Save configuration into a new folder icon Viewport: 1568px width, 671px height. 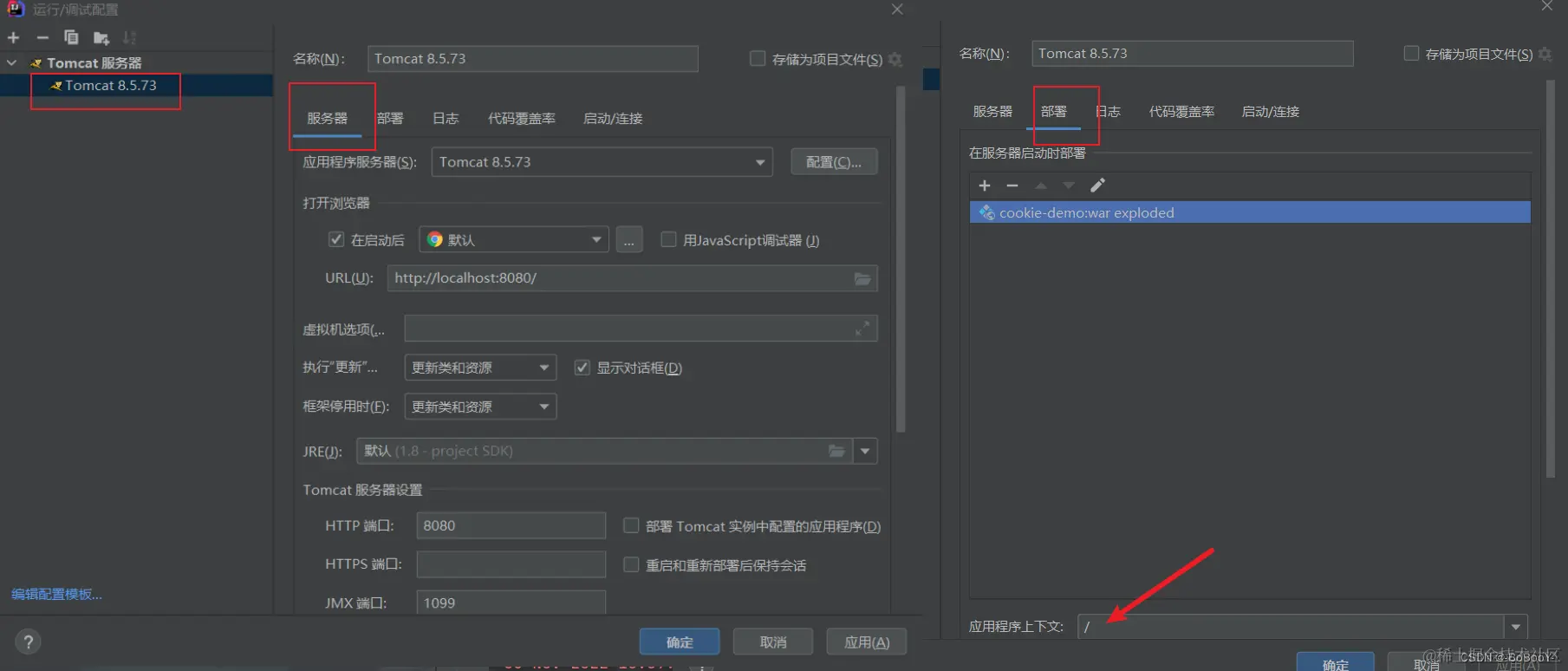[x=101, y=37]
